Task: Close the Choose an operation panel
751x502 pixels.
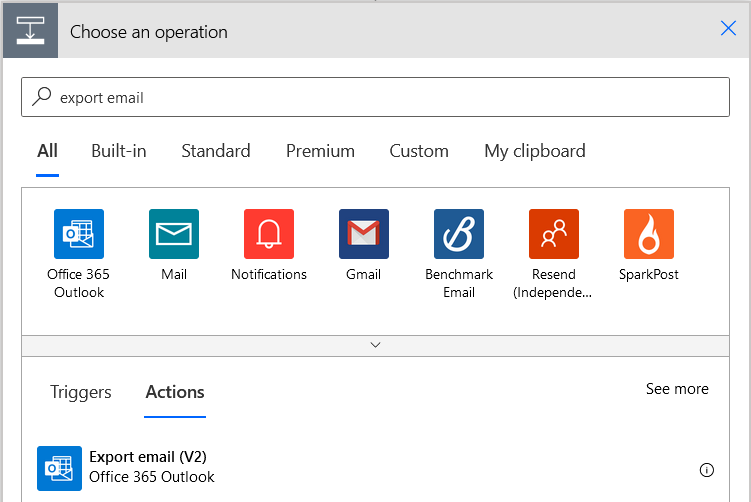Action: pyautogui.click(x=728, y=28)
